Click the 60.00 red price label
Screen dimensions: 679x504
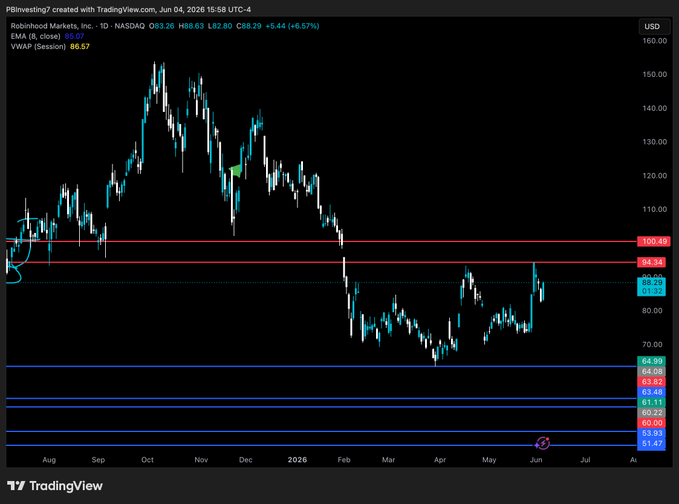(652, 423)
